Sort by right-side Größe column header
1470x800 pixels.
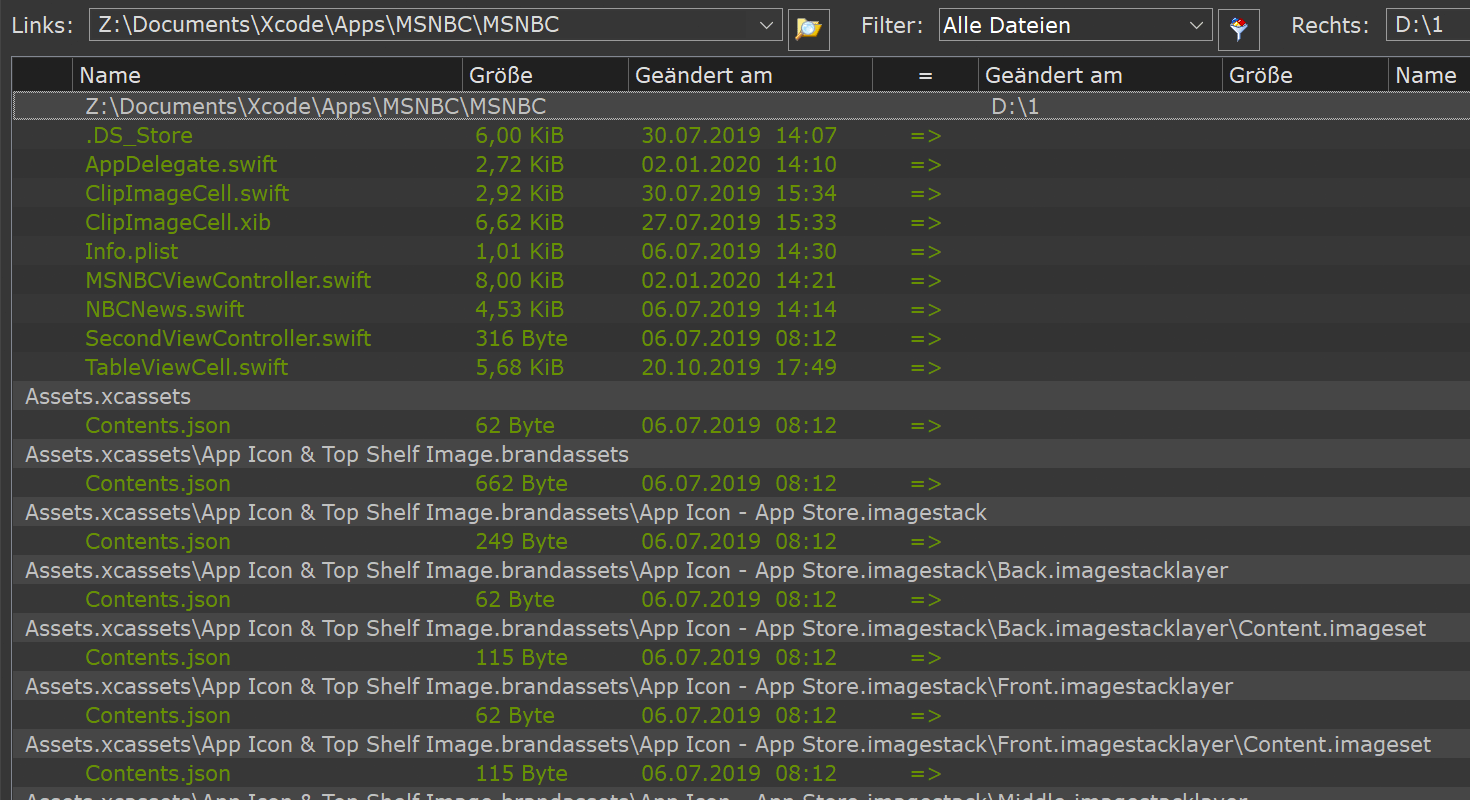pyautogui.click(x=1305, y=75)
